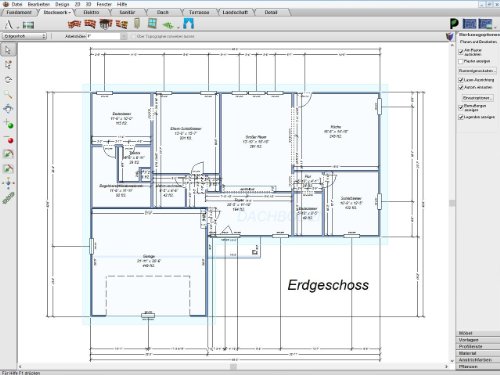
Task: Activate the magnifying glass zoom tool
Action: point(8,95)
